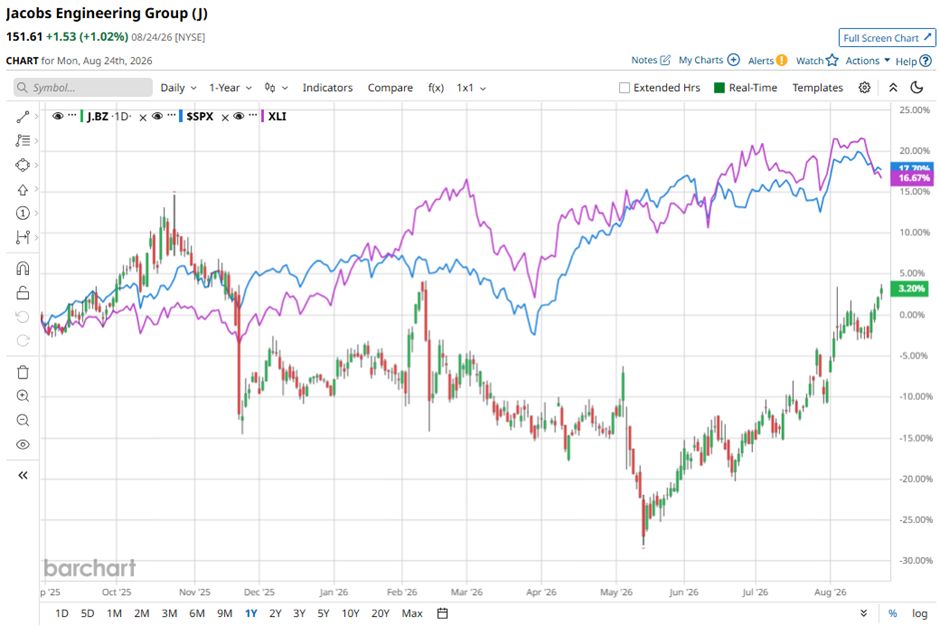Open the Indicators menu
Viewport: 940px width, 627px height.
327,88
